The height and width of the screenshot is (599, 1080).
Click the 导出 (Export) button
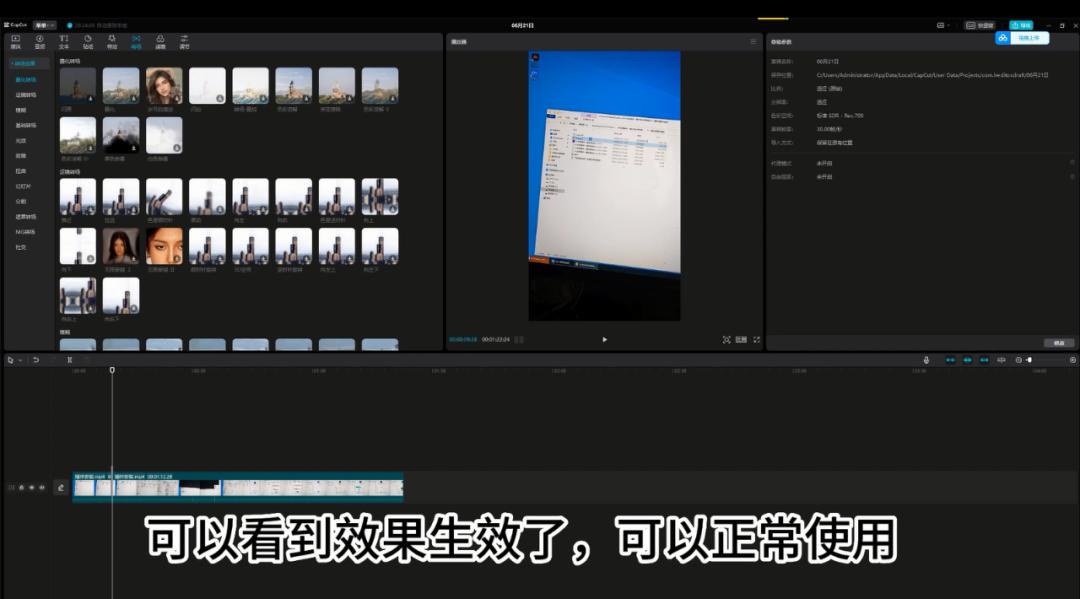point(1022,23)
